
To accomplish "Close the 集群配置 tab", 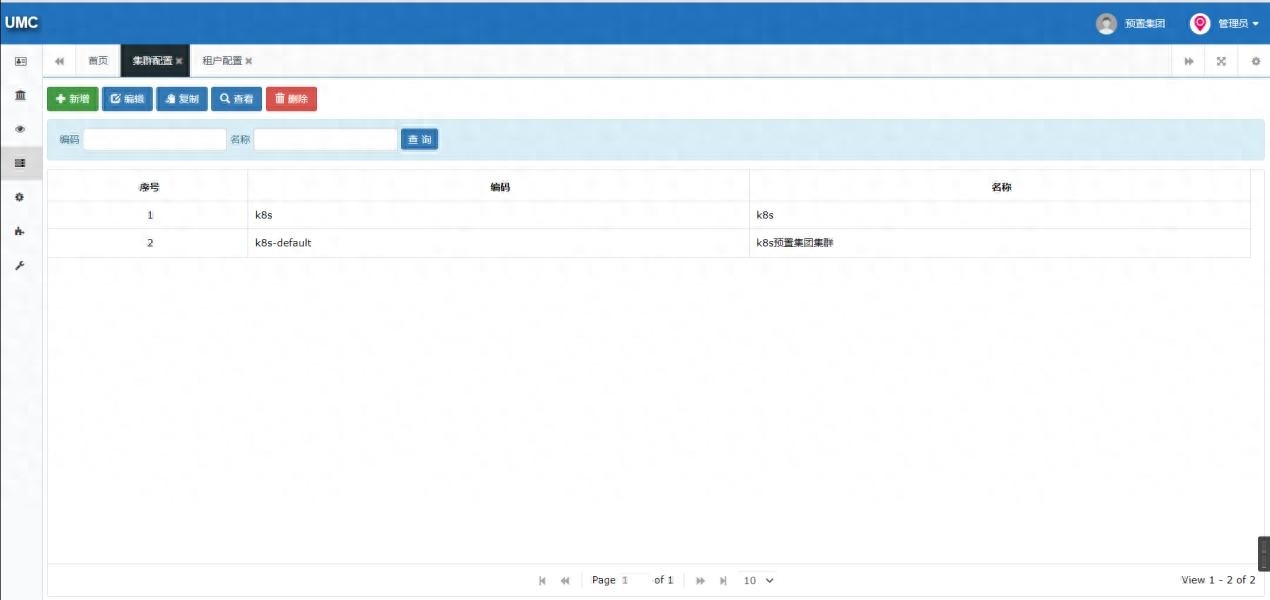I will [x=179, y=61].
